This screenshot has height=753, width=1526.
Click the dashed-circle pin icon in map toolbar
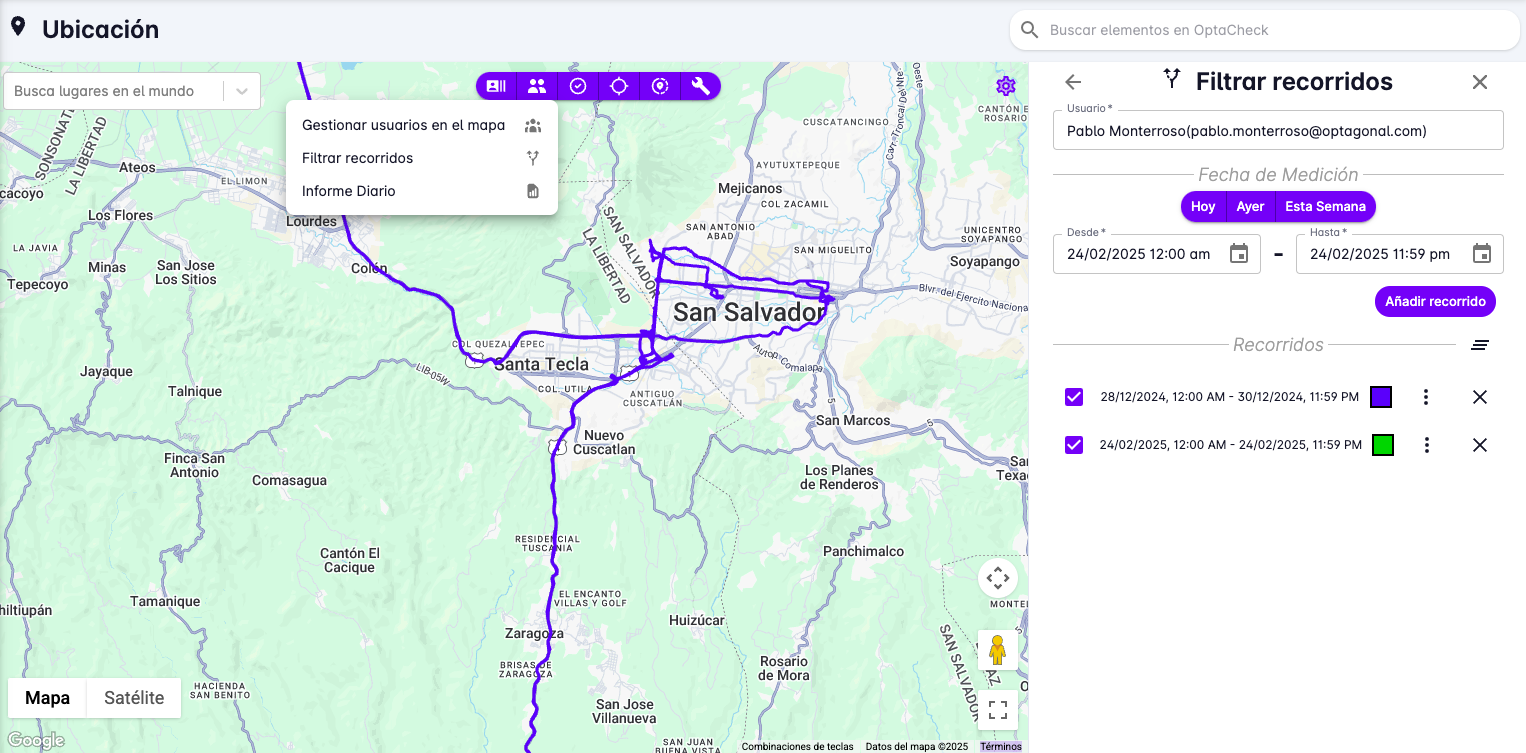pyautogui.click(x=660, y=86)
